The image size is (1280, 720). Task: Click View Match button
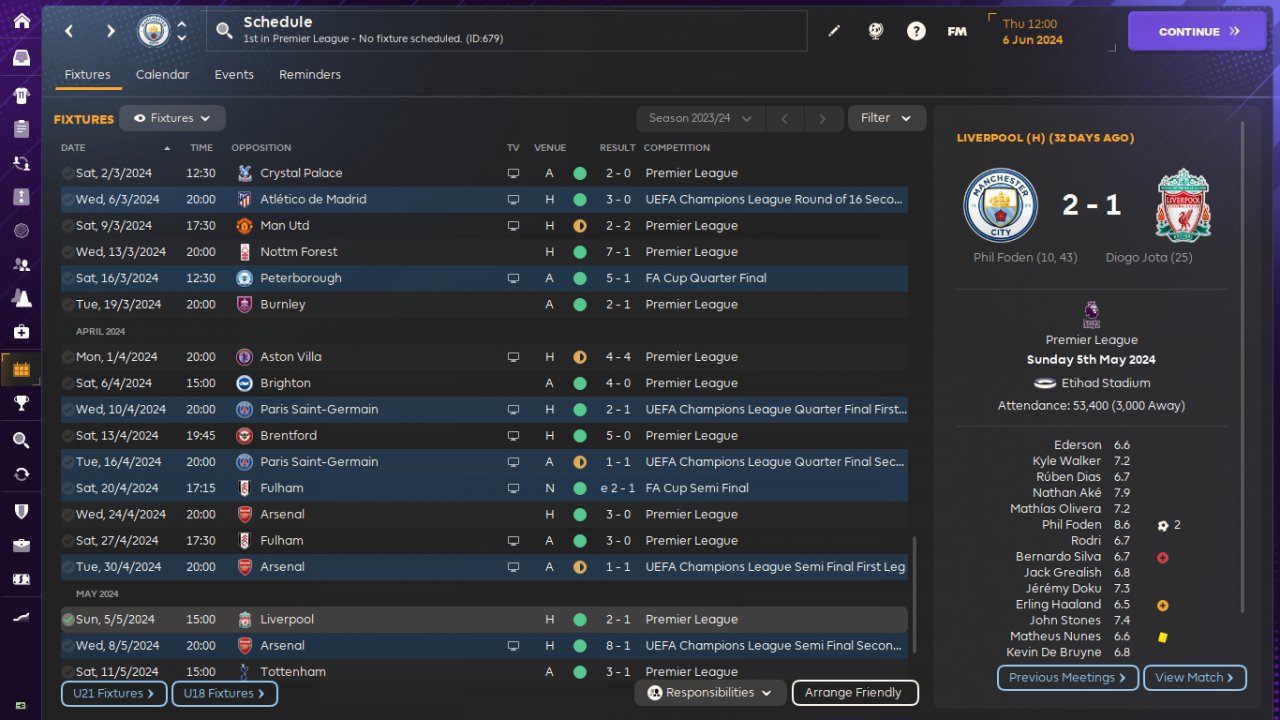[x=1195, y=677]
